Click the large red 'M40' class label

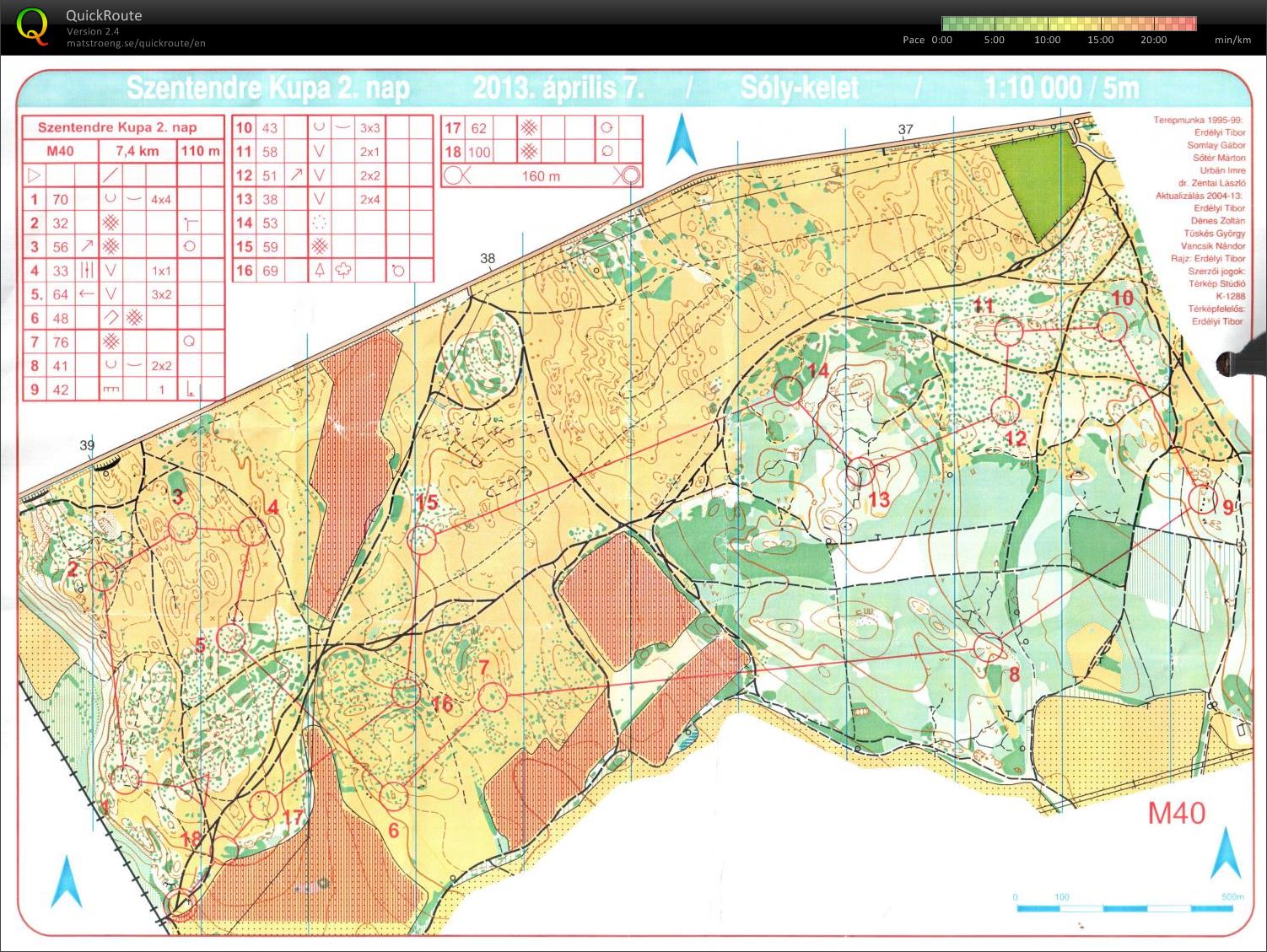[1177, 814]
